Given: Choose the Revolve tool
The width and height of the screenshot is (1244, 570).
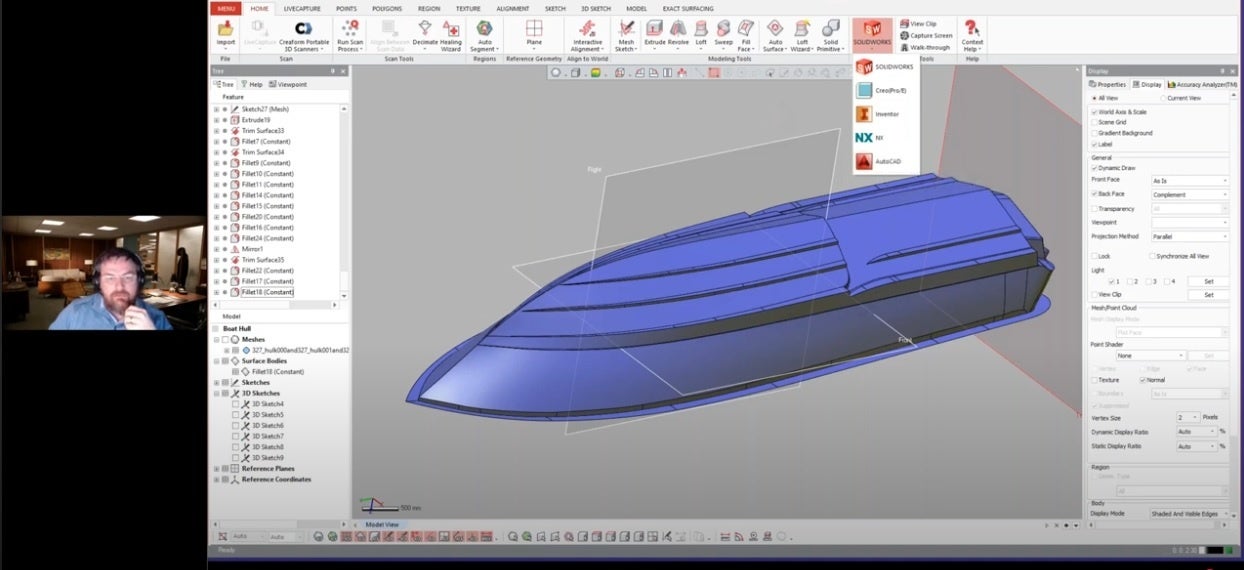Looking at the screenshot, I should (678, 29).
